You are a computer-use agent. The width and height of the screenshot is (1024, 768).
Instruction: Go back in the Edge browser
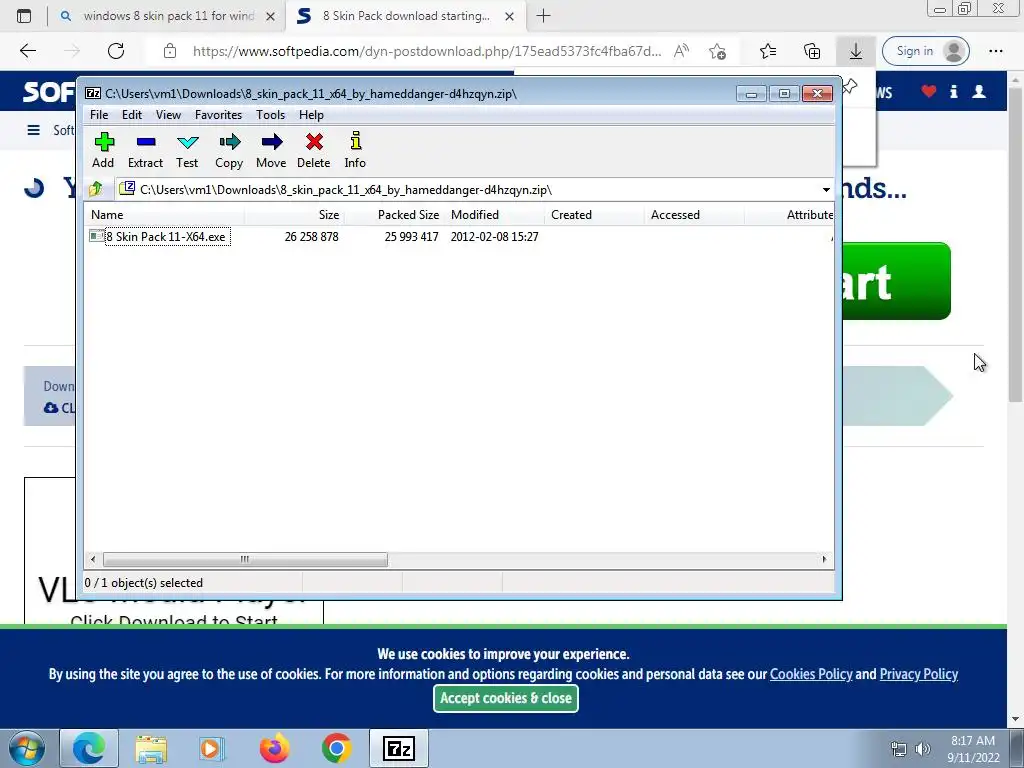click(x=27, y=51)
